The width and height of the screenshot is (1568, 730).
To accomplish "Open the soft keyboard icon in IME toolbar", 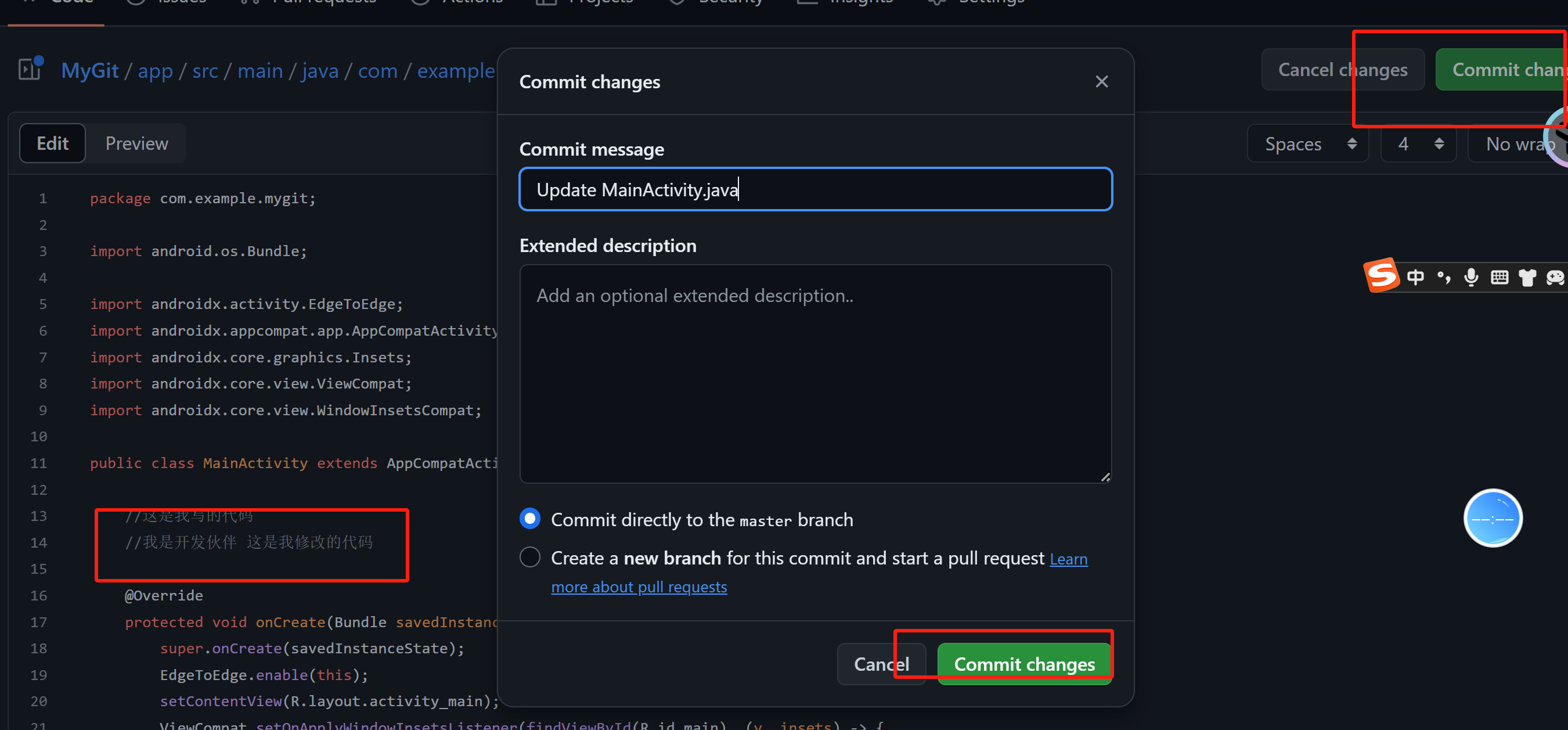I will coord(1499,277).
